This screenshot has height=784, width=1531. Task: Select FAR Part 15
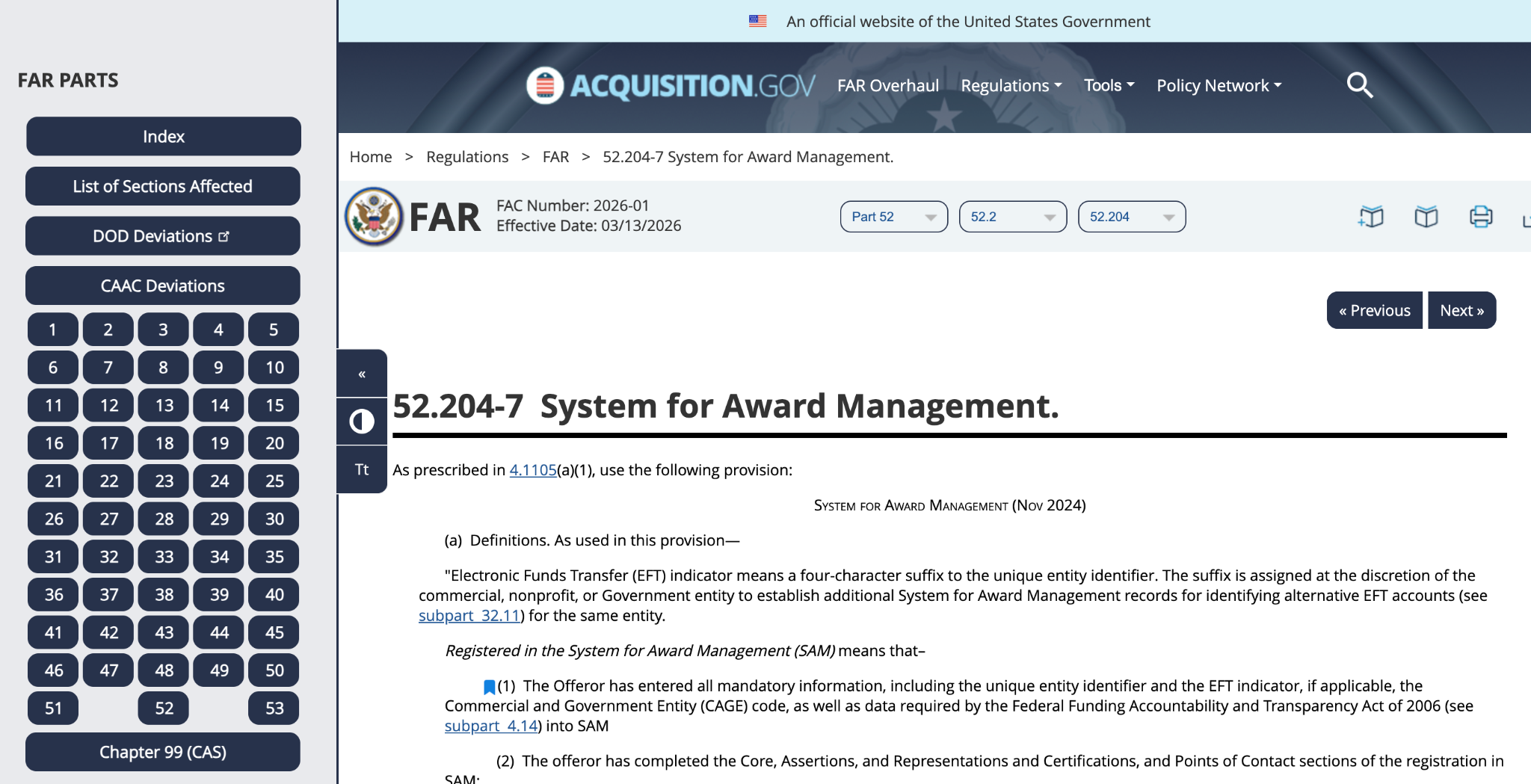tap(274, 406)
